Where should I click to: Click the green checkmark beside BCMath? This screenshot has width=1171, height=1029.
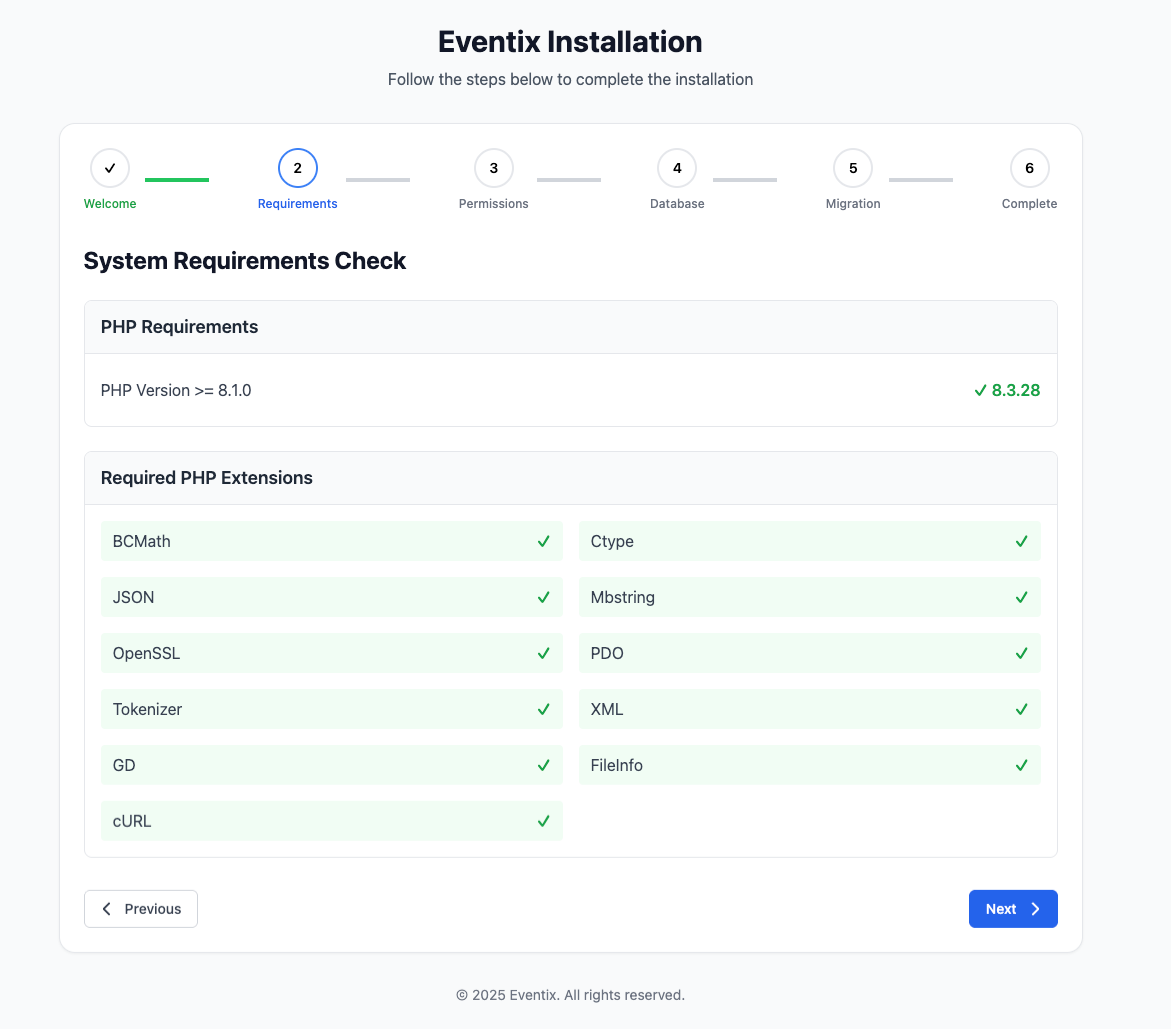[x=543, y=541]
